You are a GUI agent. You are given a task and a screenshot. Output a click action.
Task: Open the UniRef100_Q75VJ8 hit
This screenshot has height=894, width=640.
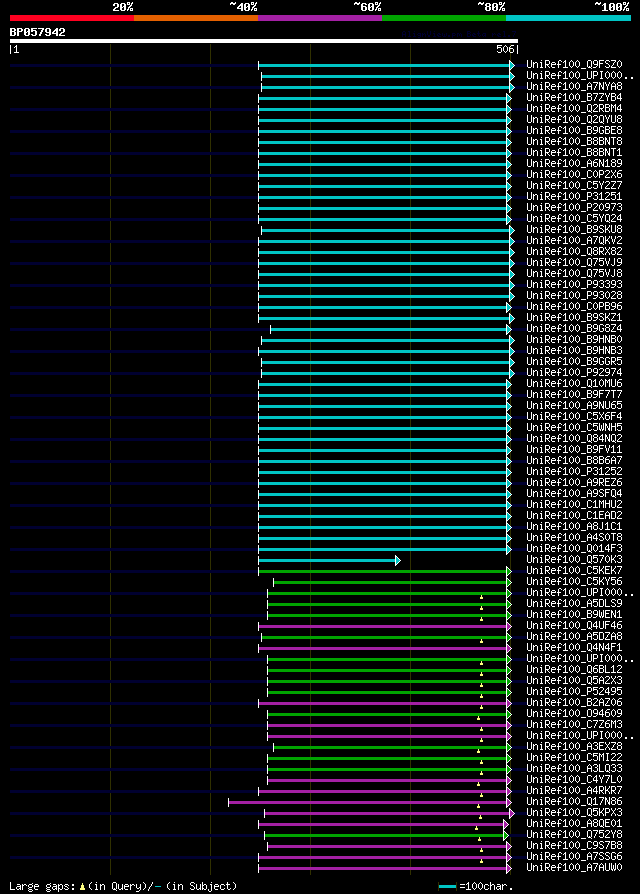point(574,274)
